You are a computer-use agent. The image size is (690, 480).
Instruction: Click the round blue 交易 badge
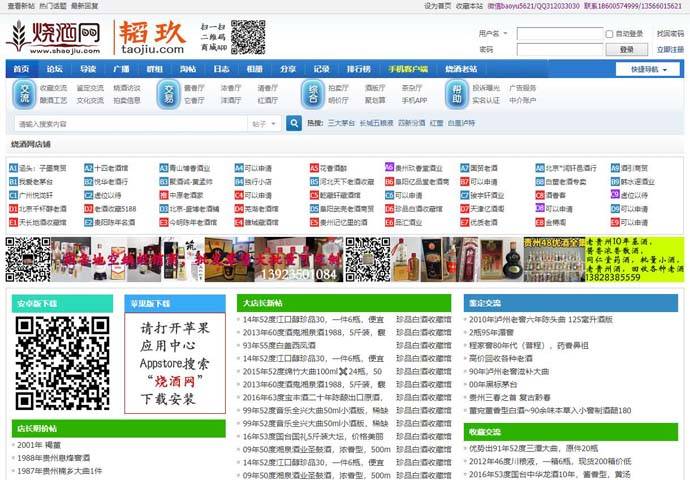tap(168, 94)
